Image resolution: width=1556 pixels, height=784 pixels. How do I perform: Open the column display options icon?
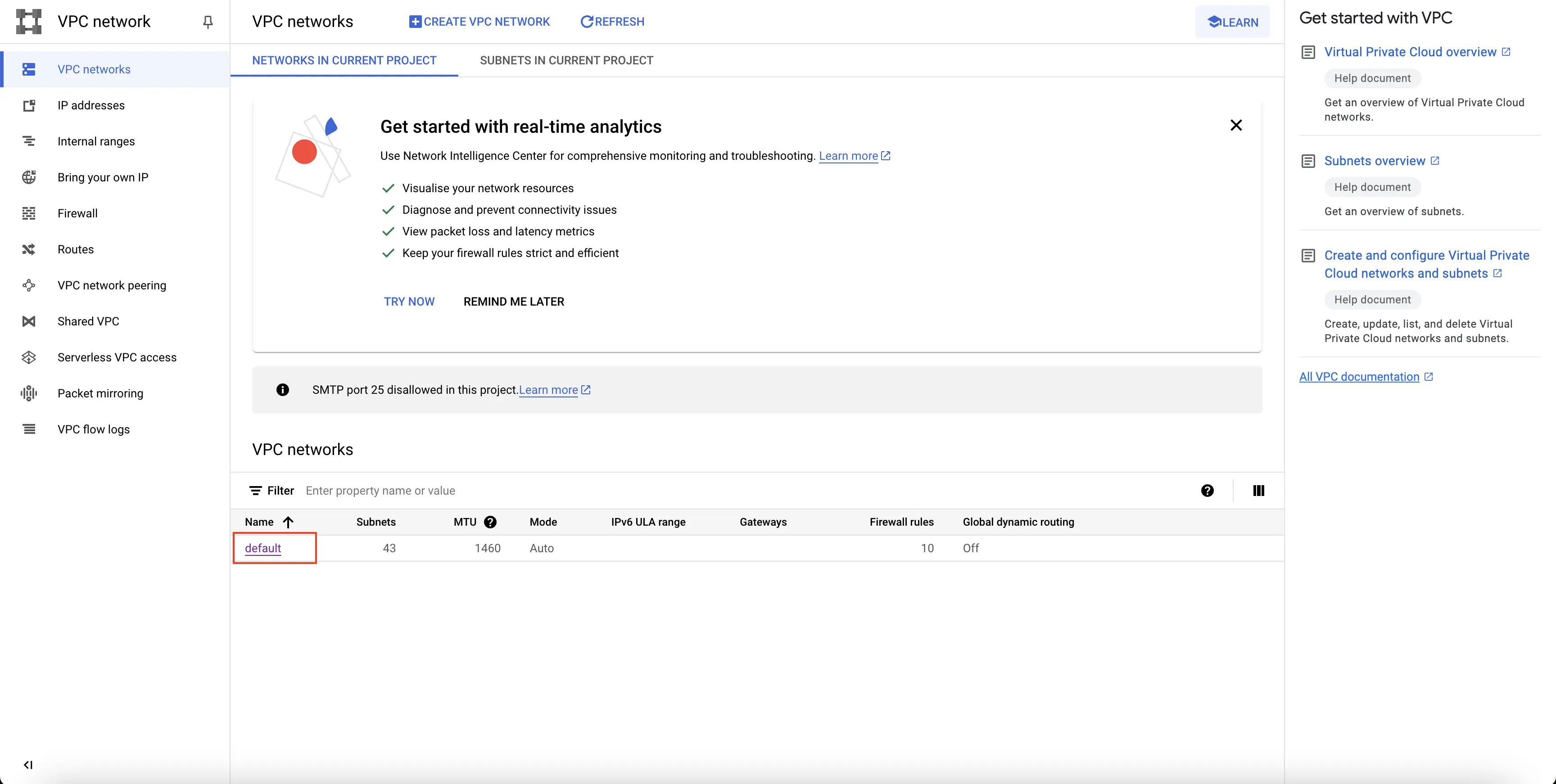coord(1258,491)
